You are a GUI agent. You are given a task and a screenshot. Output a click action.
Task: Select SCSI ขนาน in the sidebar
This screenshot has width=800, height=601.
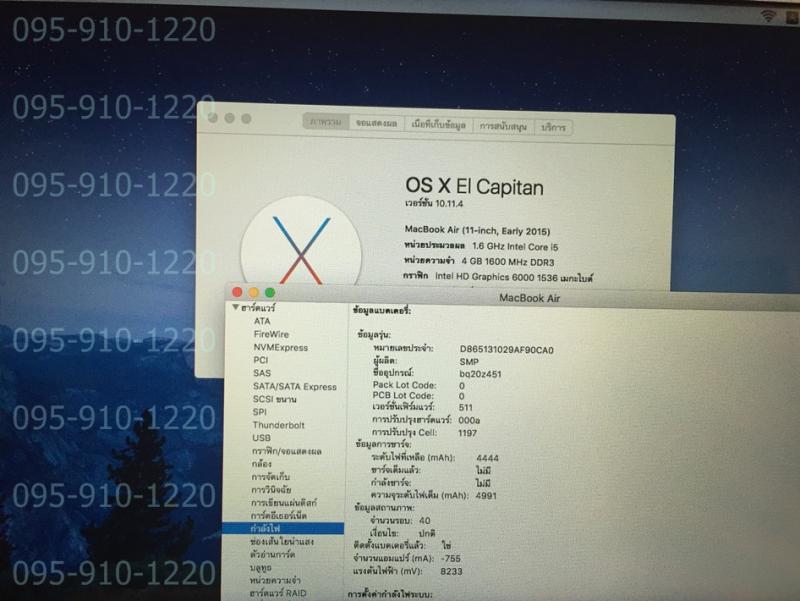coord(274,399)
